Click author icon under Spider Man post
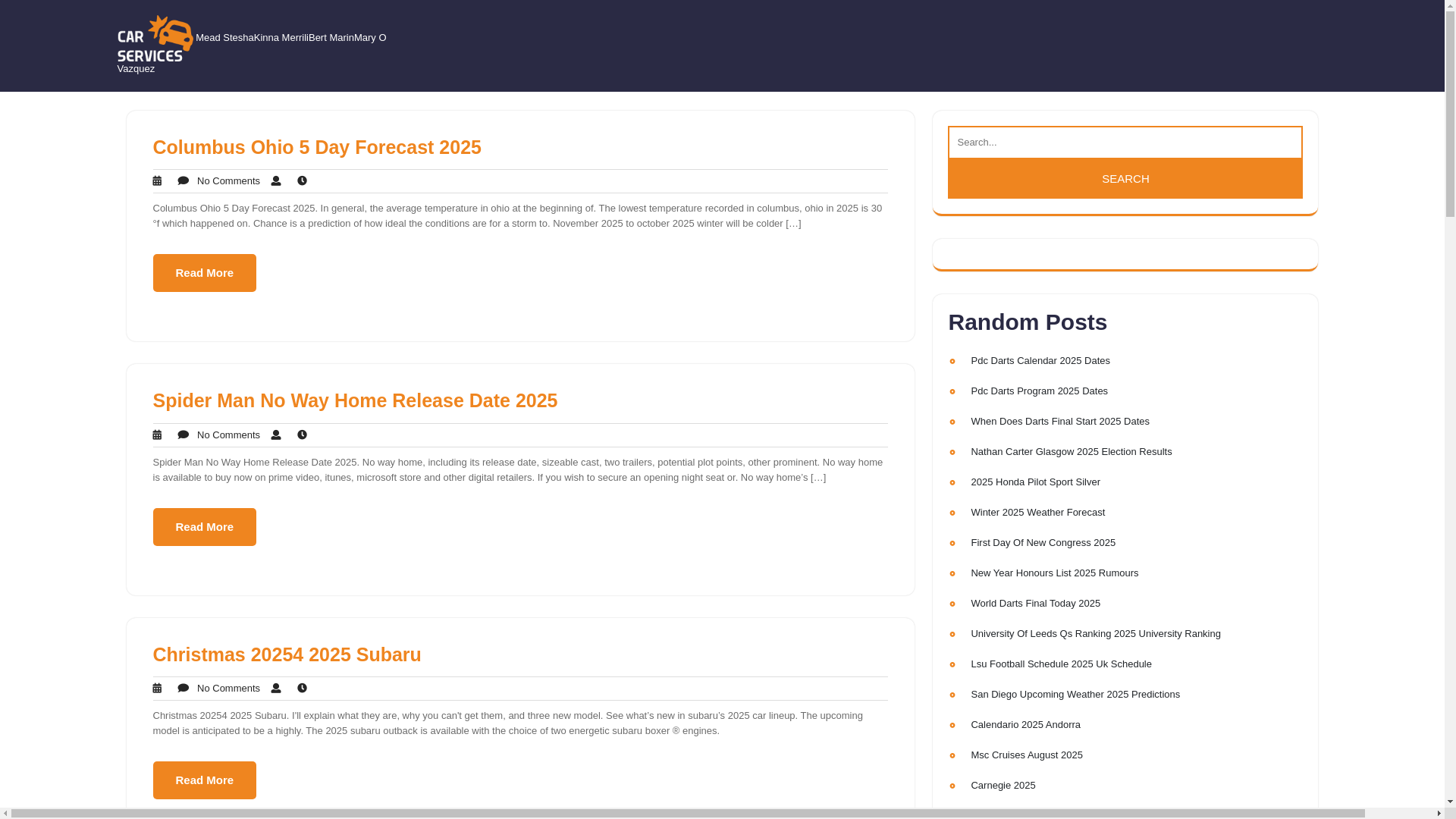Viewport: 1456px width, 819px height. 276,435
